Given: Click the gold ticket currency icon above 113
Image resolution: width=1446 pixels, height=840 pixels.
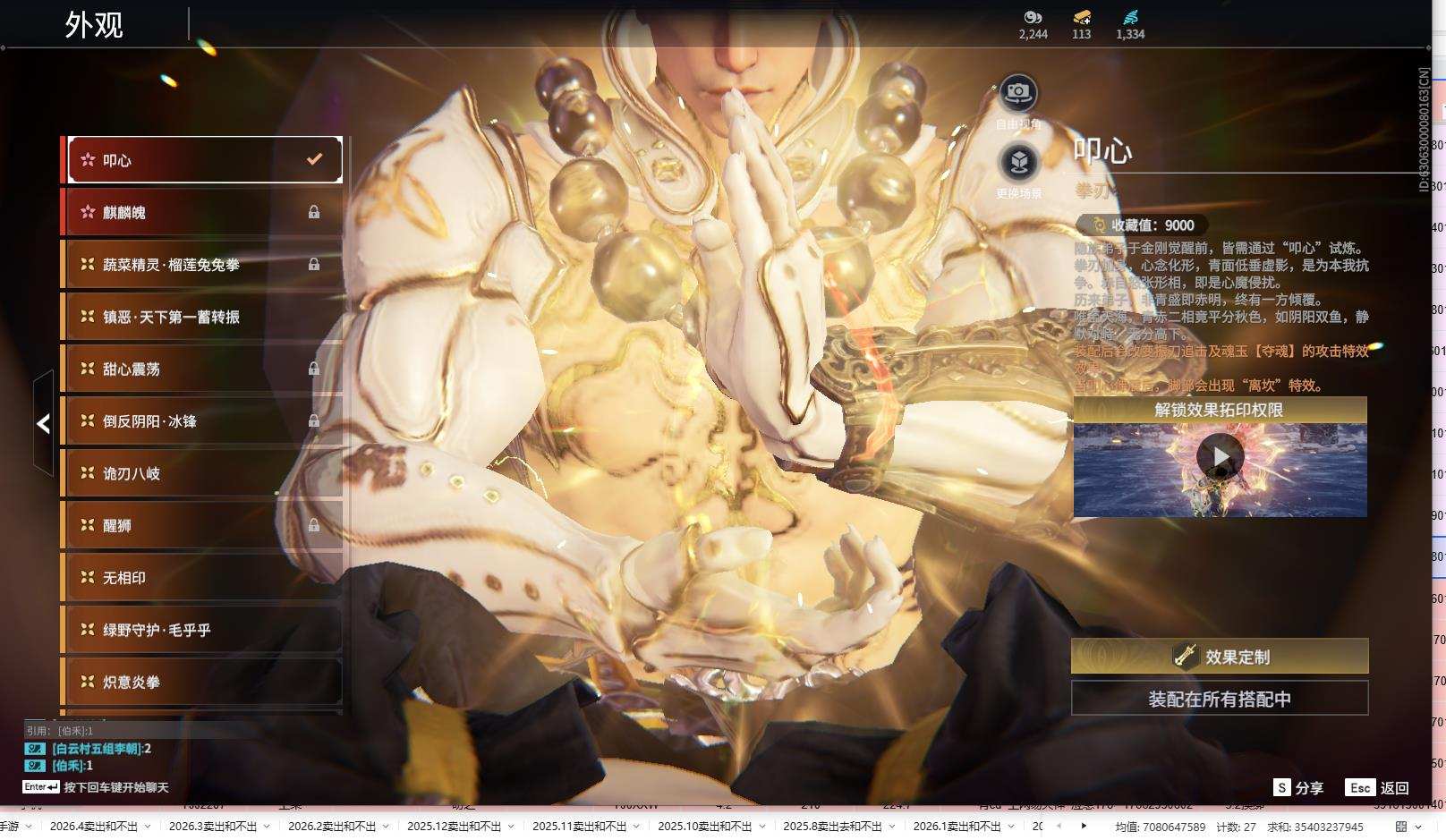Looking at the screenshot, I should (x=1082, y=17).
